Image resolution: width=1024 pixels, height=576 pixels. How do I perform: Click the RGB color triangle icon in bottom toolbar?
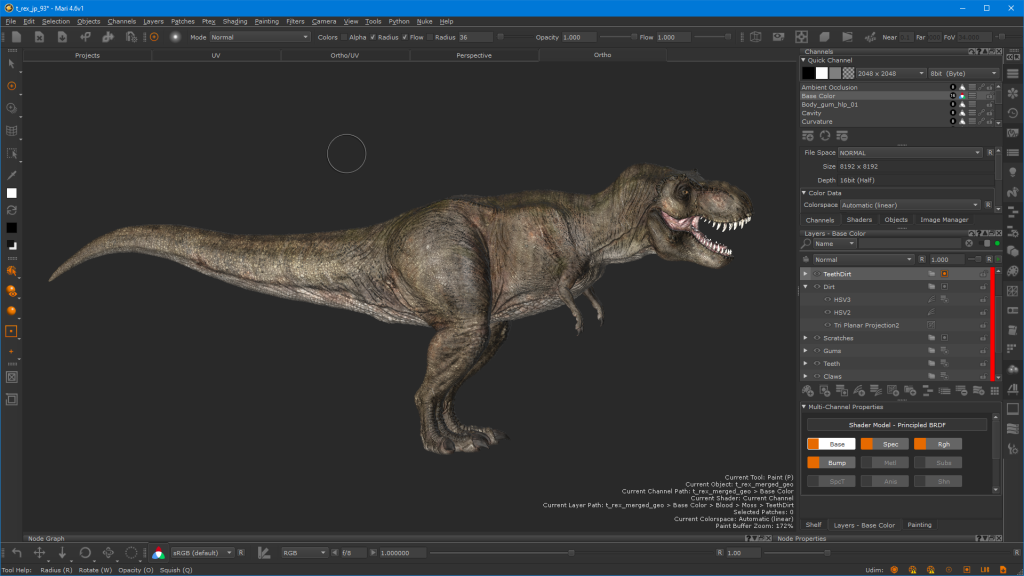[158, 553]
